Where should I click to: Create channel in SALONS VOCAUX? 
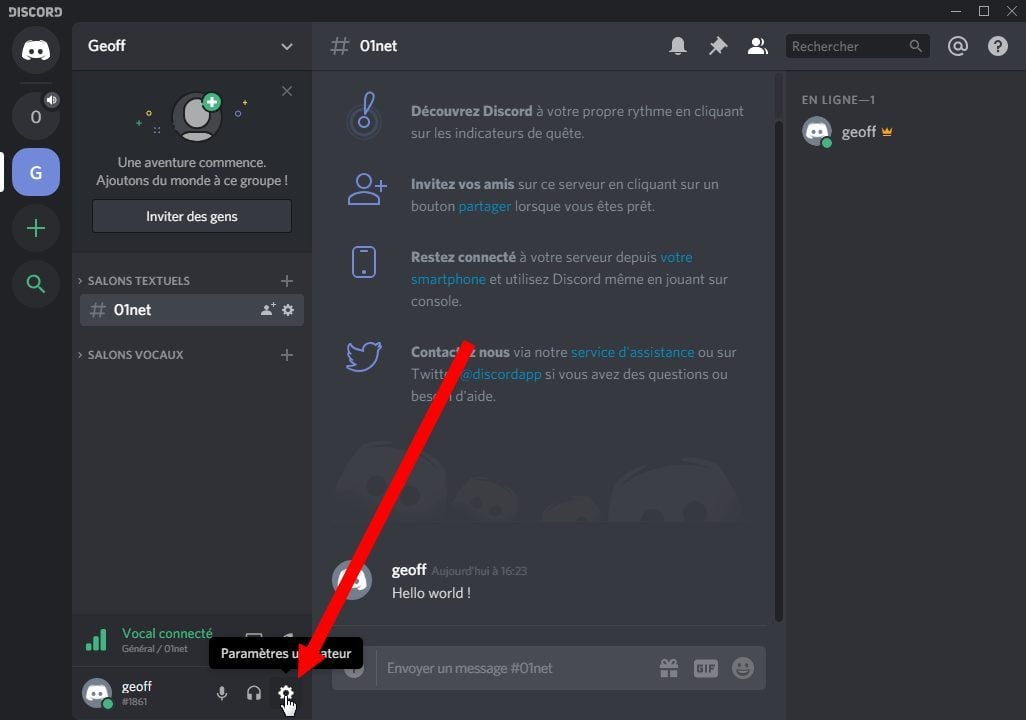[x=287, y=355]
